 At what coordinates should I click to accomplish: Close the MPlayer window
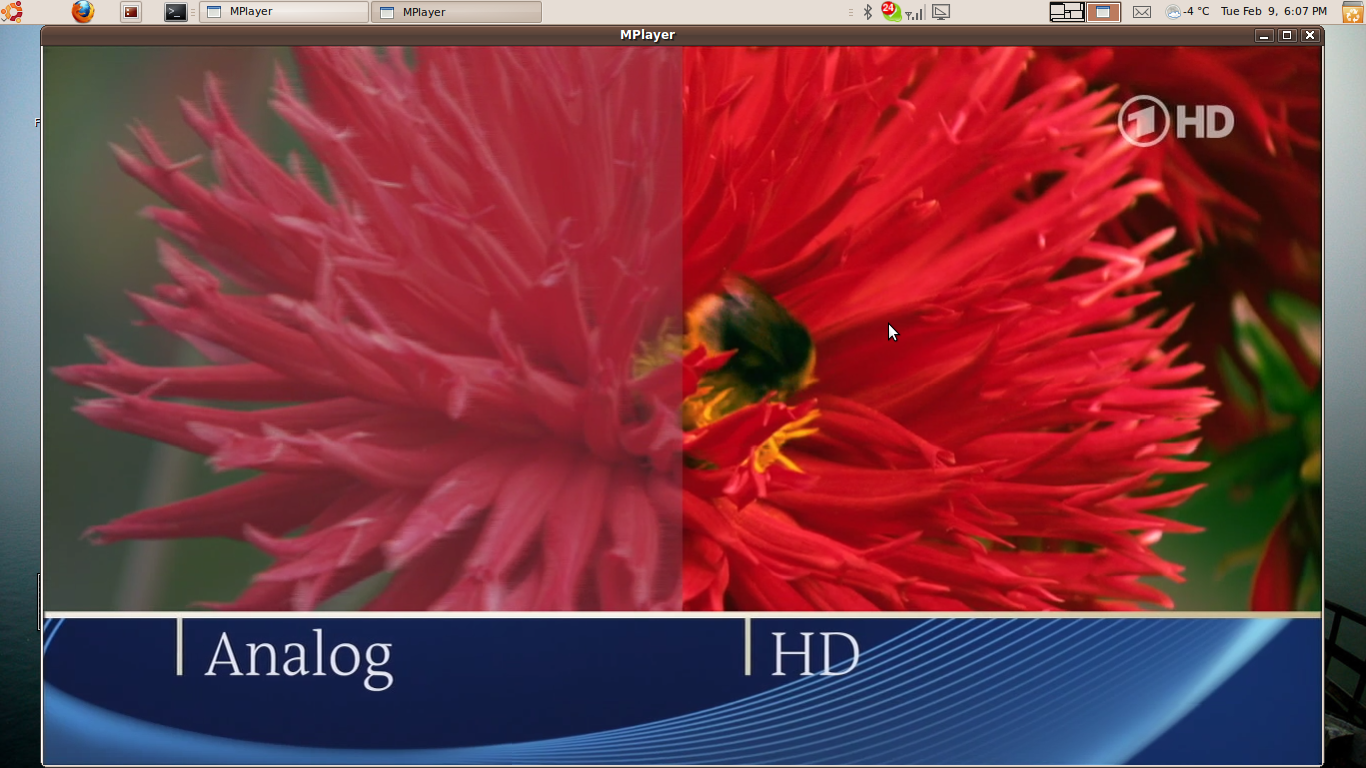click(1310, 35)
